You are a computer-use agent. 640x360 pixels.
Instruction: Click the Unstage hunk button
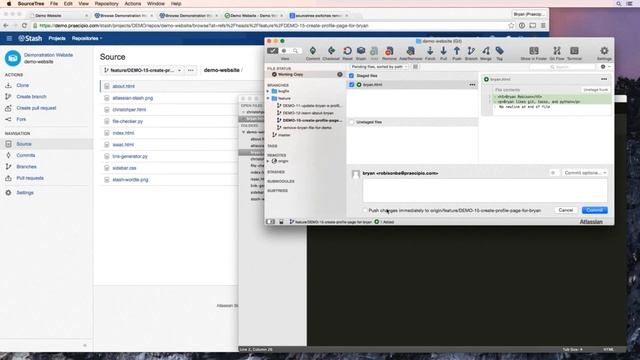point(596,89)
